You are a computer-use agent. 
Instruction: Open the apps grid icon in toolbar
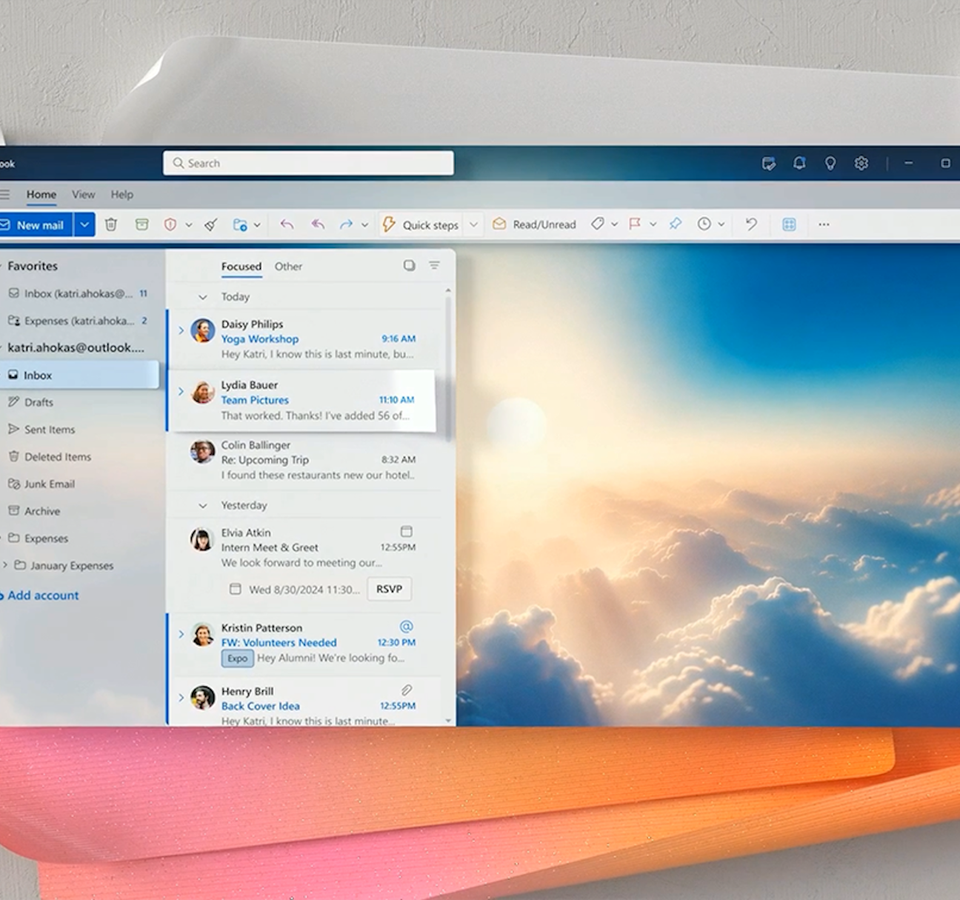point(789,224)
